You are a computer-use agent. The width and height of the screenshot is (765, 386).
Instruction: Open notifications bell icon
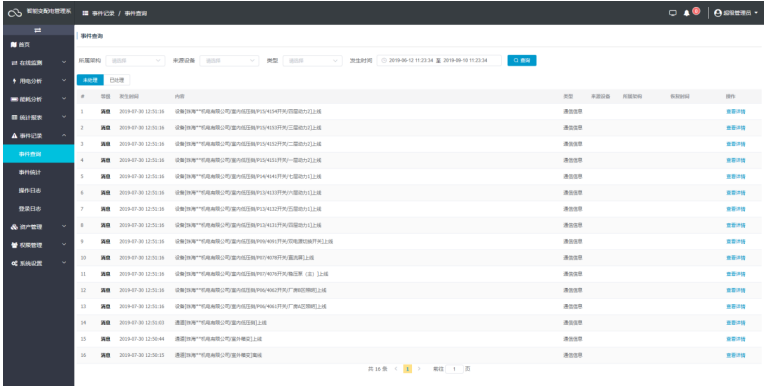tap(686, 13)
